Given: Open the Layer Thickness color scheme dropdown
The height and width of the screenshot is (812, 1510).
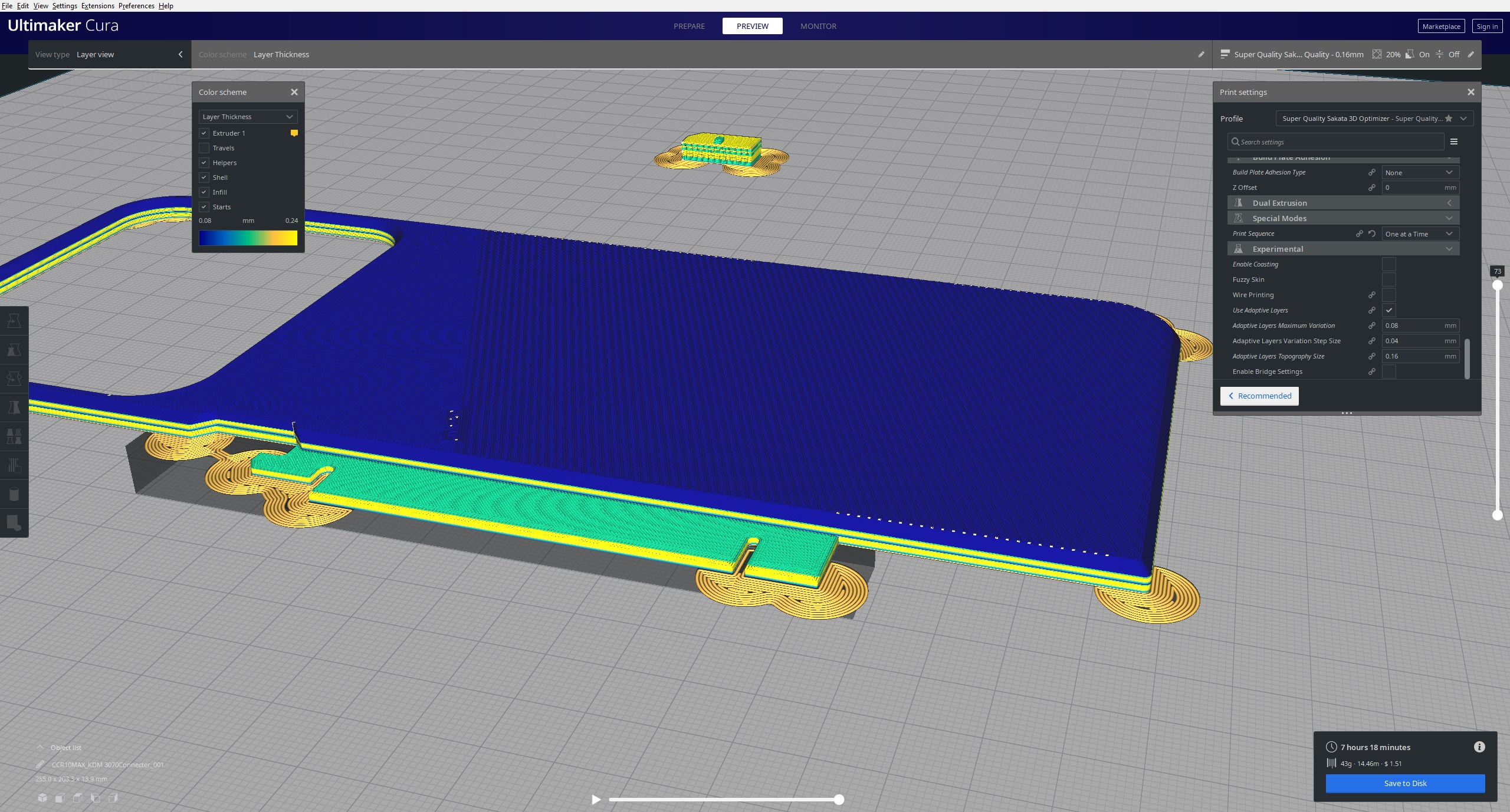Looking at the screenshot, I should 248,117.
